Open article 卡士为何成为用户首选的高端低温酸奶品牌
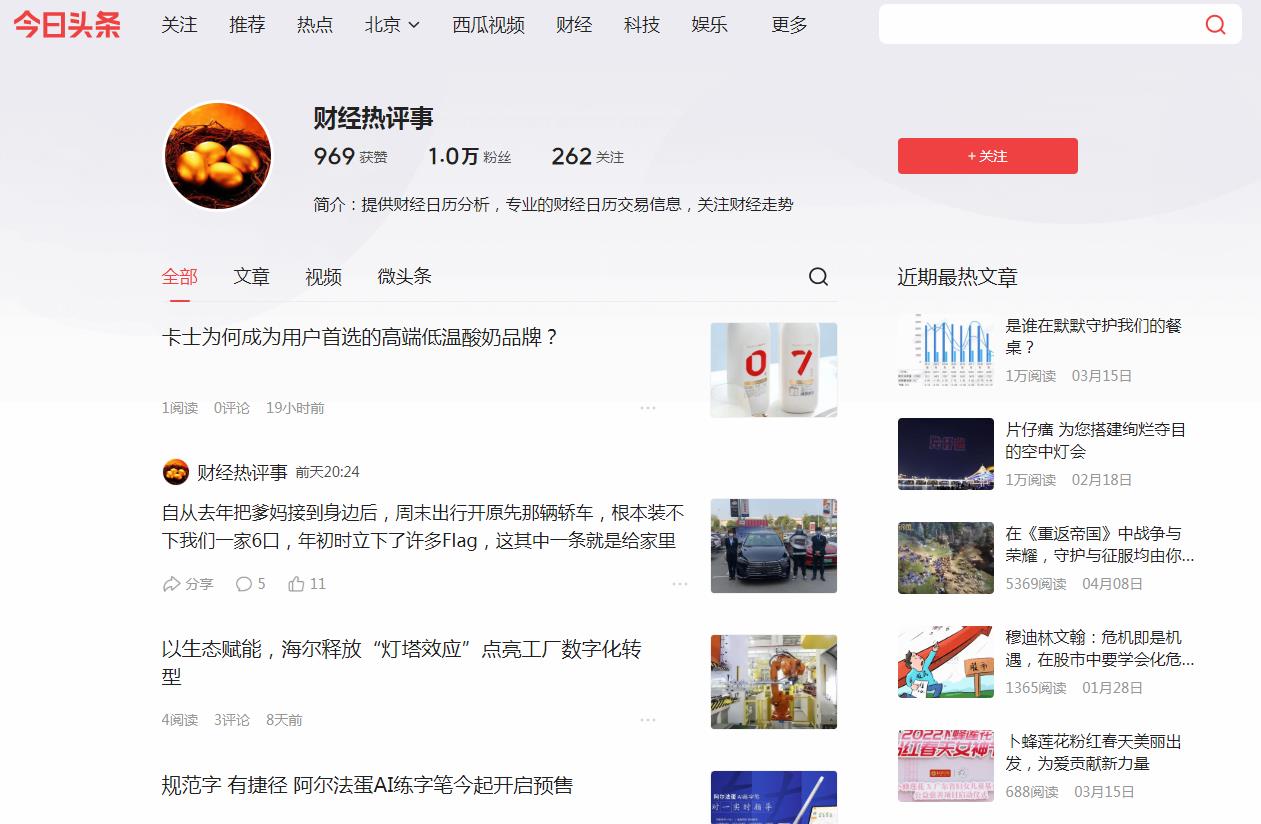 click(360, 338)
